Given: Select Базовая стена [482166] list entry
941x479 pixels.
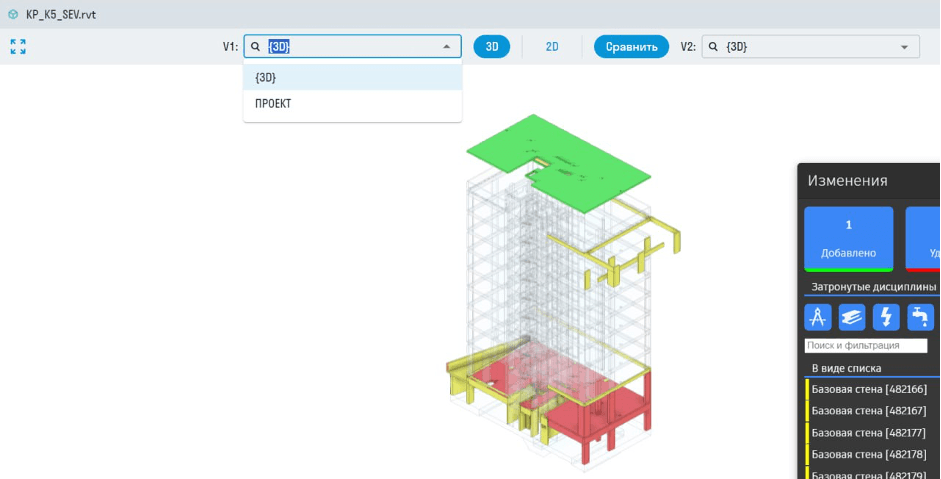Looking at the screenshot, I should [x=869, y=389].
